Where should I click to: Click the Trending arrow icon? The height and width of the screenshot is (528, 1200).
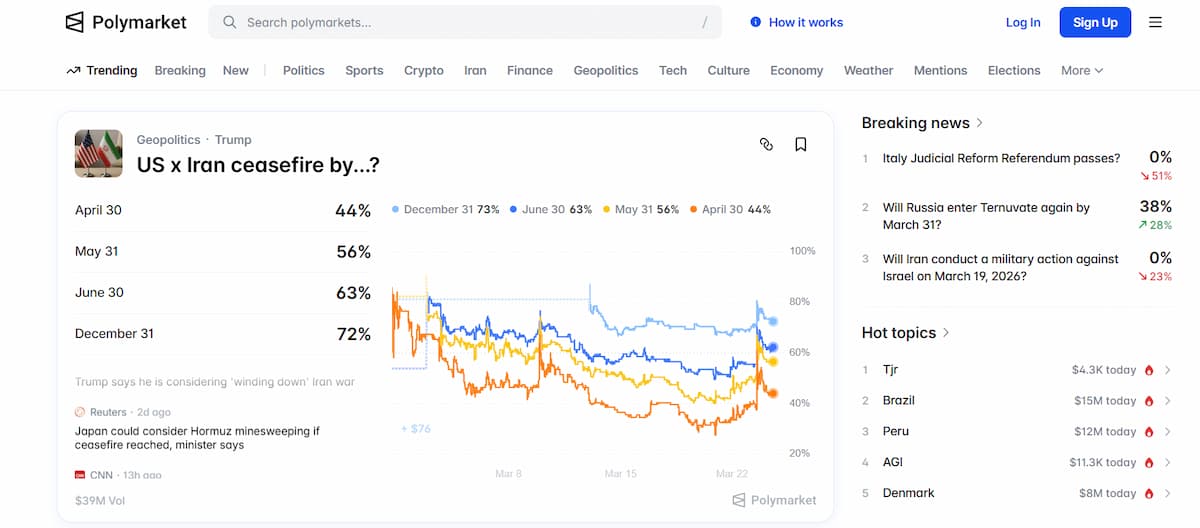pos(73,71)
